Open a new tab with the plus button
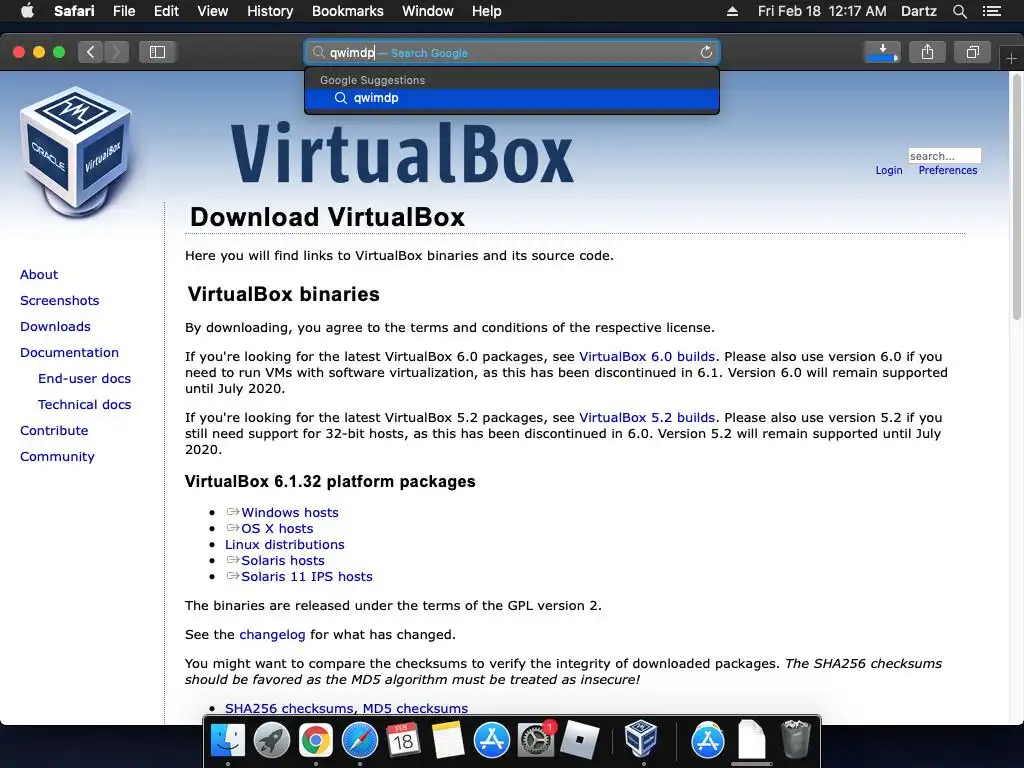 tap(1011, 59)
